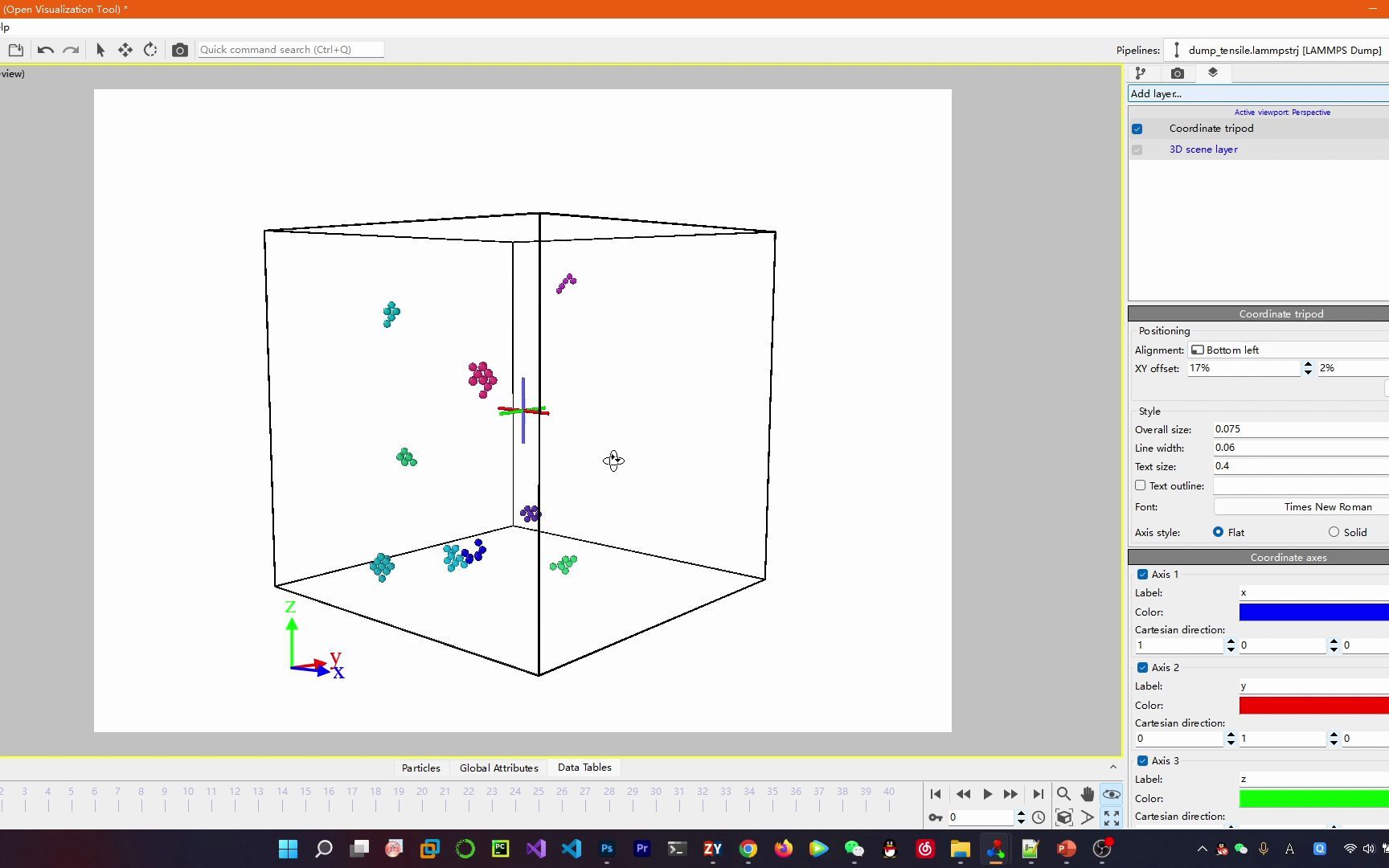Screen dimensions: 1389x868
Task: Click the Axis 2 second direction spinner
Action: (x=1334, y=739)
